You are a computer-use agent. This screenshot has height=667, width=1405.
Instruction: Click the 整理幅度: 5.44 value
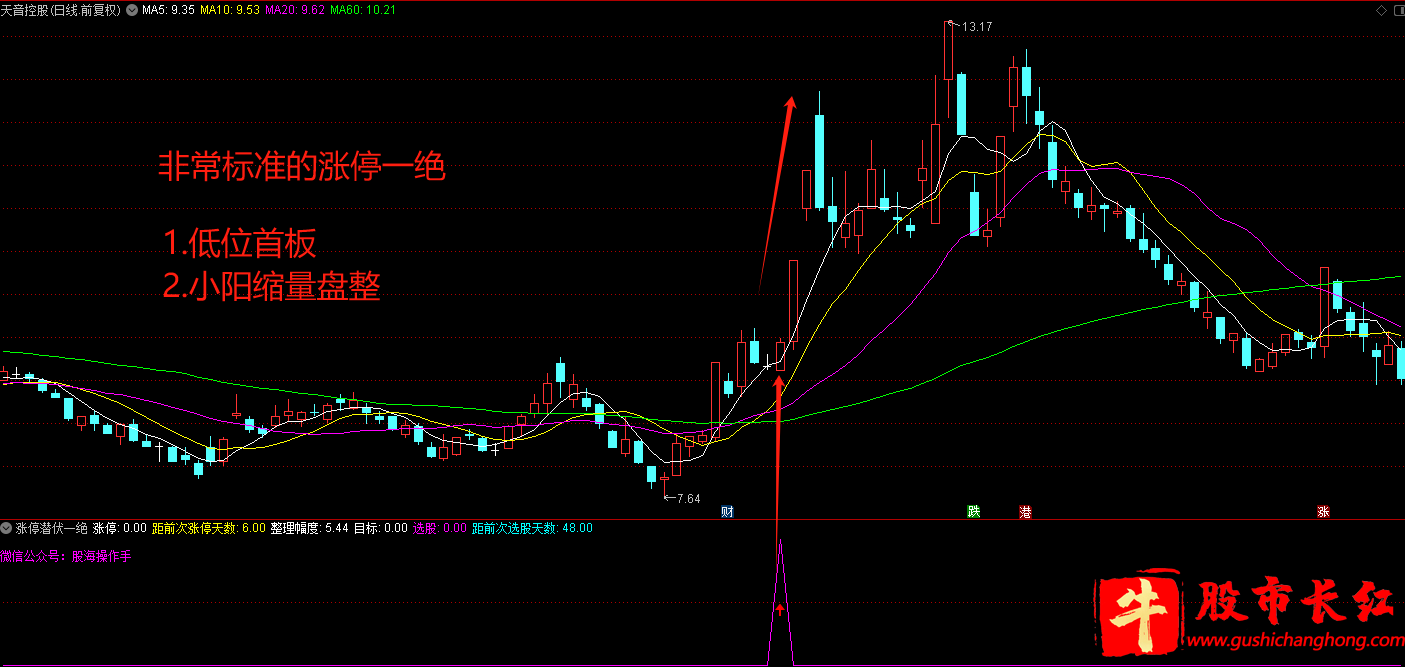pyautogui.click(x=309, y=528)
